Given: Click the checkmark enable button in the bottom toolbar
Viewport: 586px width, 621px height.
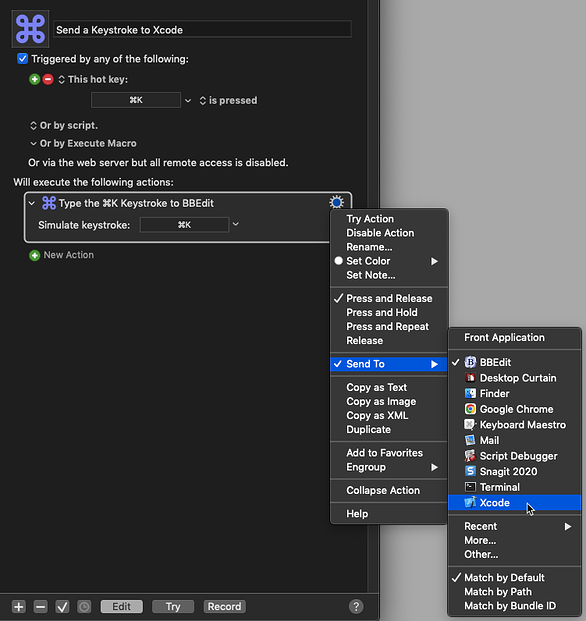Looking at the screenshot, I should [x=62, y=606].
